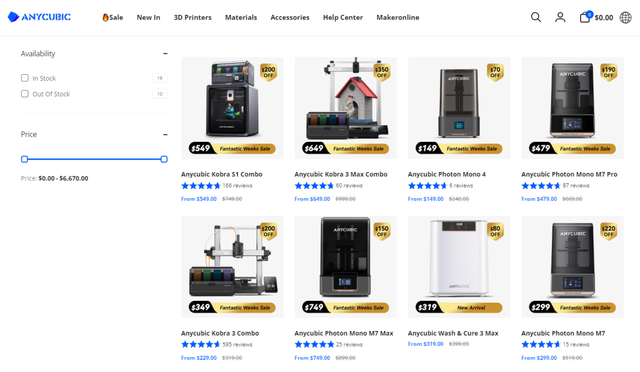The image size is (640, 372).
Task: Open the shopping cart icon
Action: (x=585, y=17)
